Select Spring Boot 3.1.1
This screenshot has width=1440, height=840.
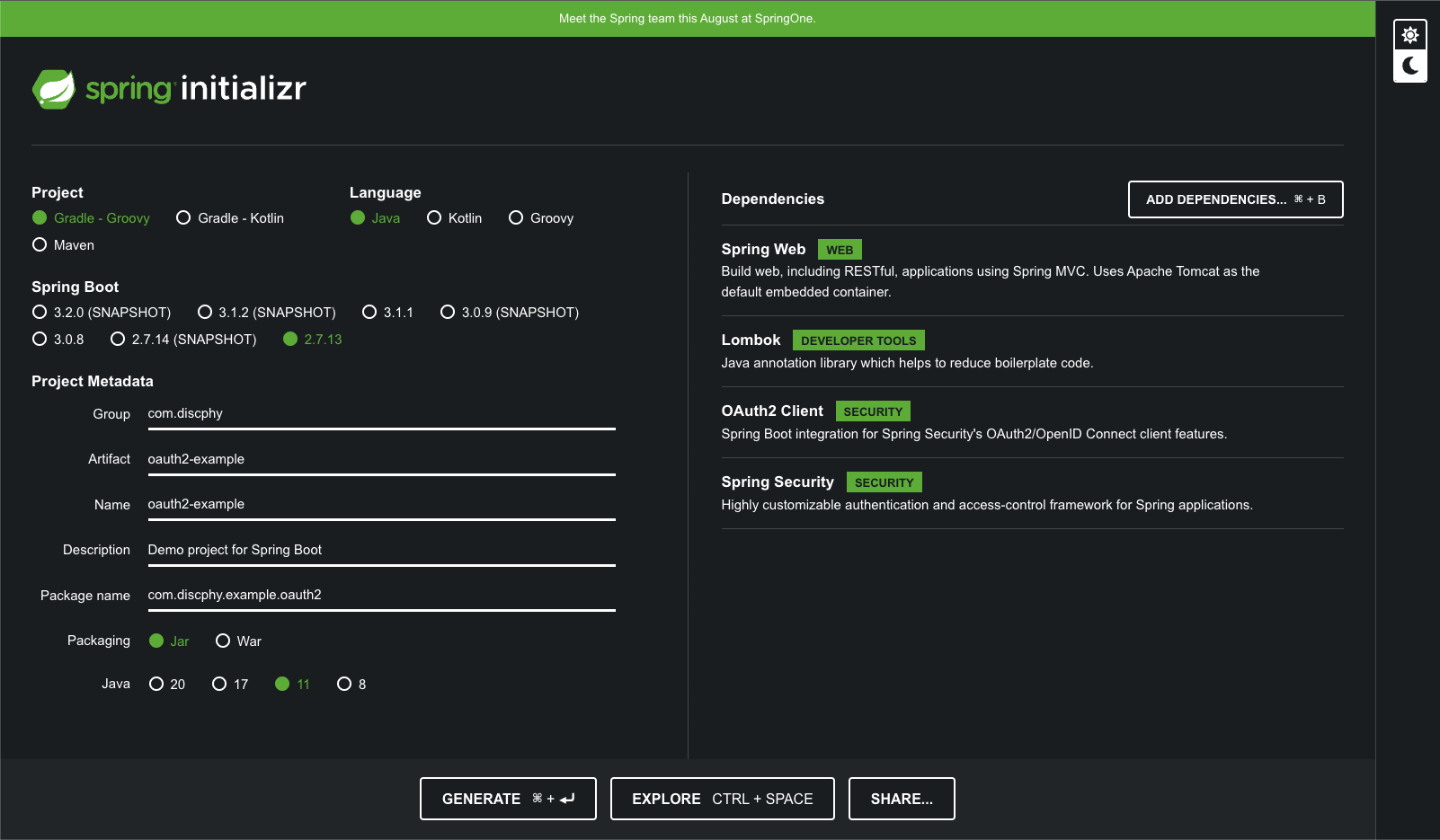[x=387, y=313]
